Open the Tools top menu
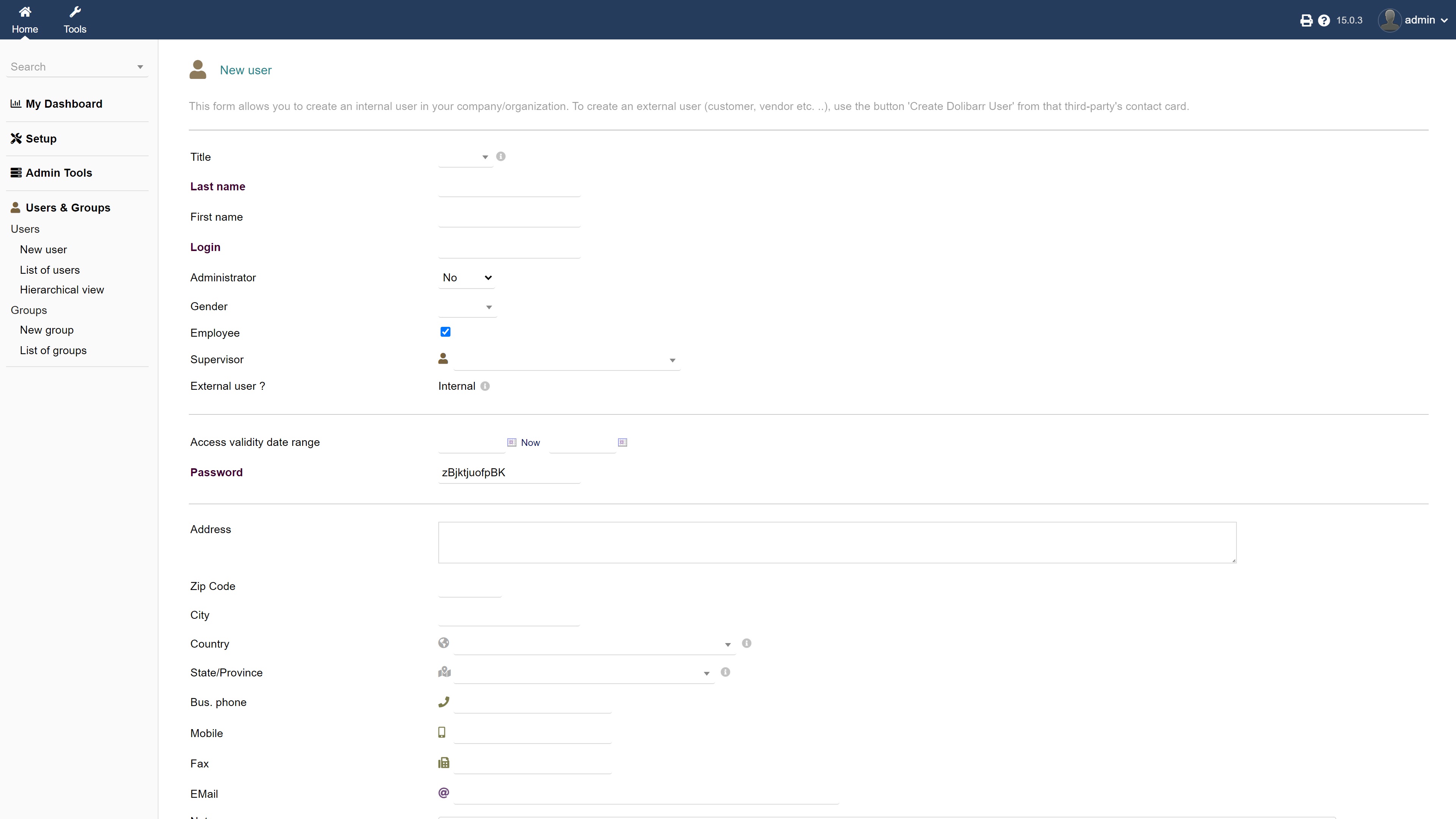Image resolution: width=1456 pixels, height=819 pixels. pos(75,20)
